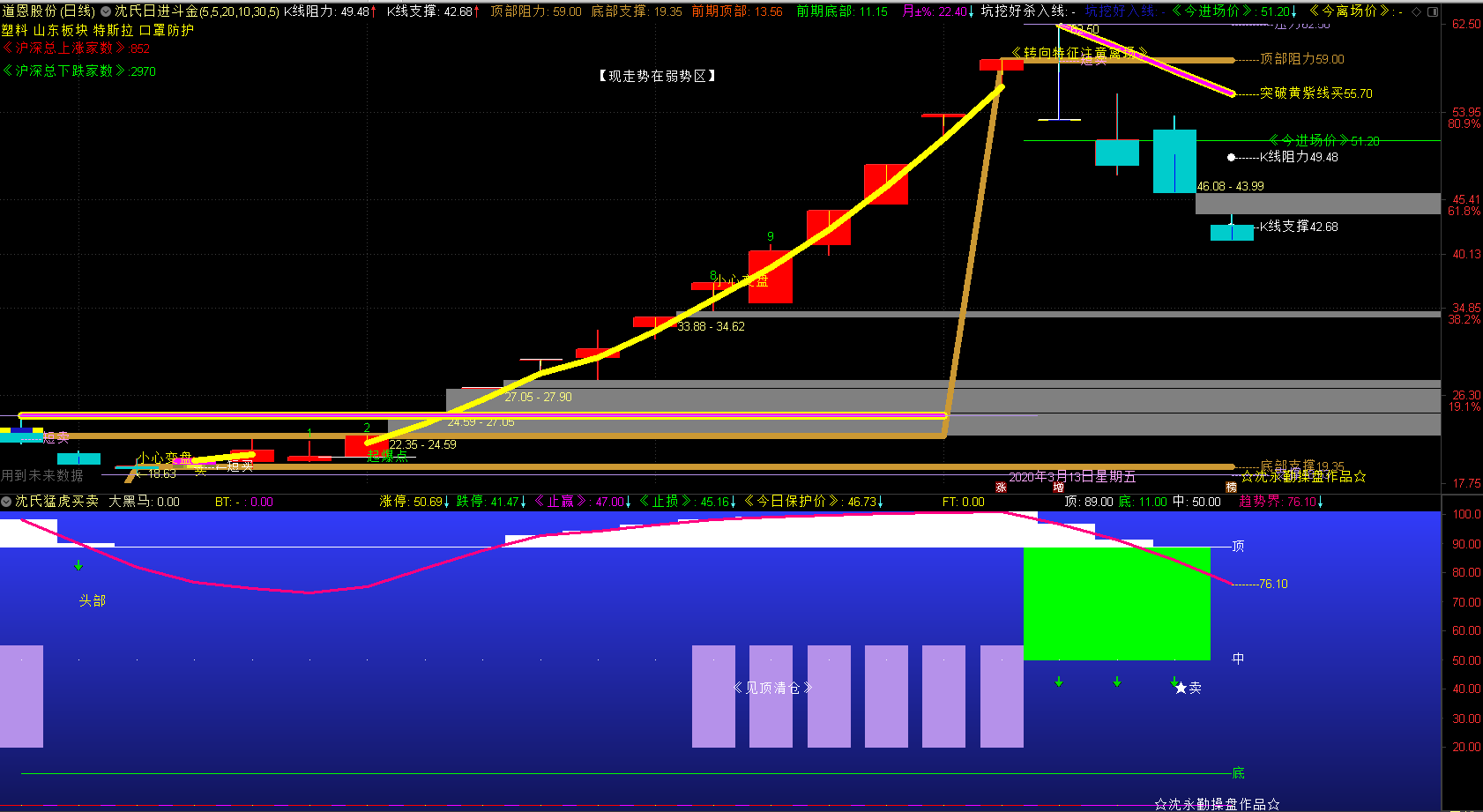Click the 跌停 41.47 value

[x=491, y=502]
